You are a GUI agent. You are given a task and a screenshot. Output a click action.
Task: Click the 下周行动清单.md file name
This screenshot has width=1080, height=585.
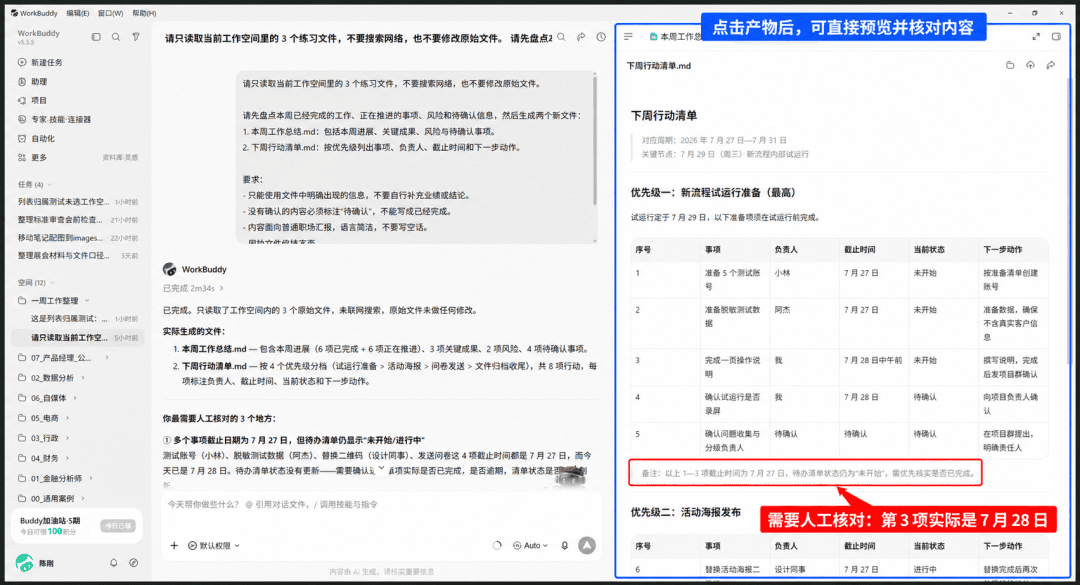coord(658,66)
